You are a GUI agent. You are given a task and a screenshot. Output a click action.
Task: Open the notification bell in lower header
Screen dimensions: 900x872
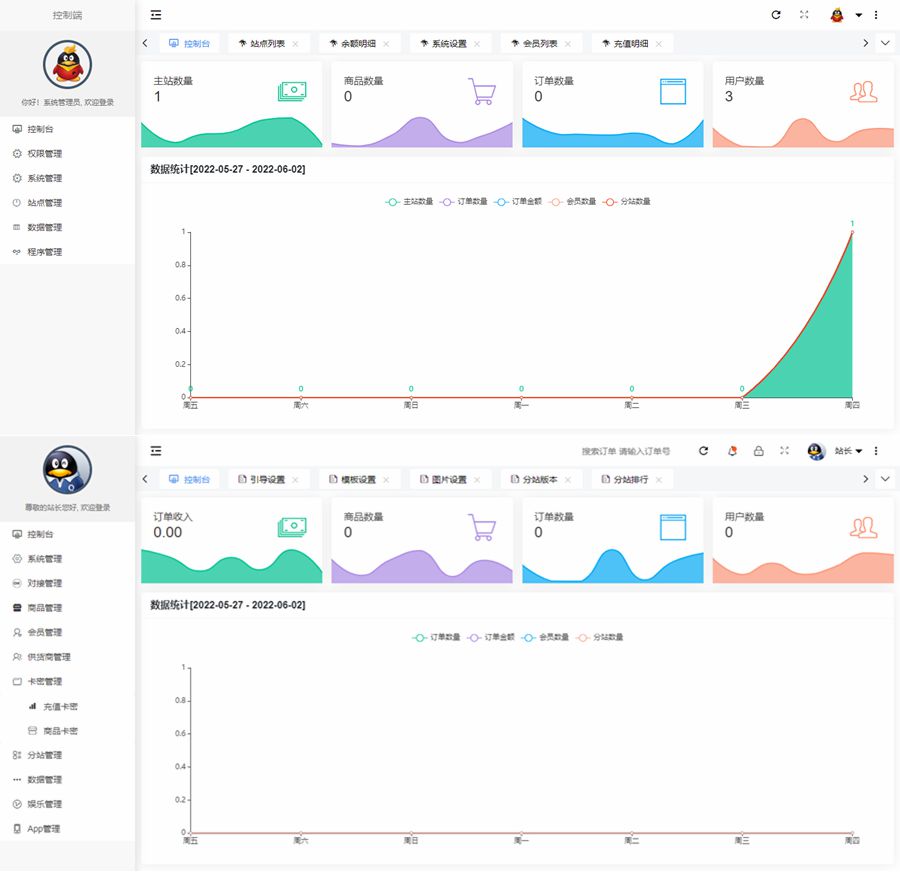(732, 451)
